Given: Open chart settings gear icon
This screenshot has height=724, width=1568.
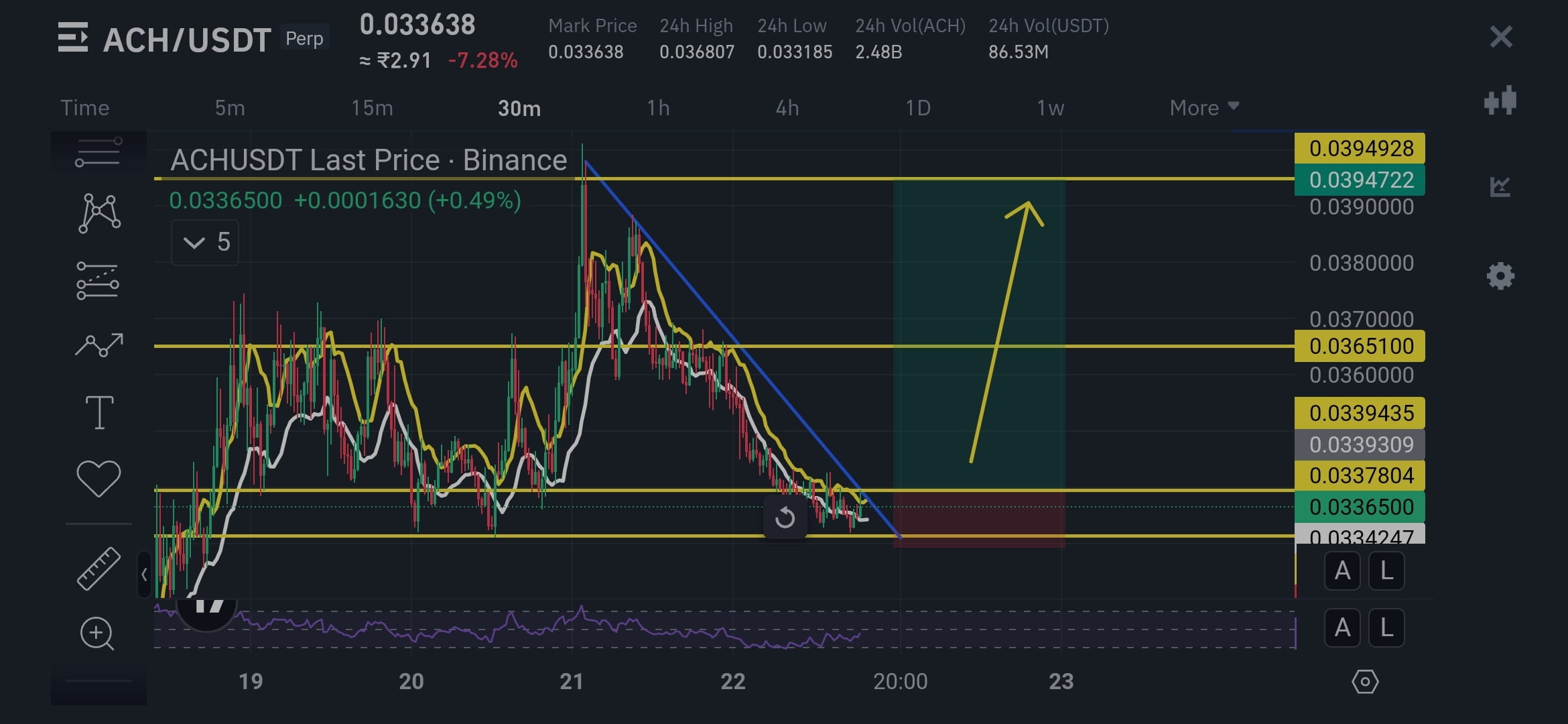Looking at the screenshot, I should tap(1500, 276).
